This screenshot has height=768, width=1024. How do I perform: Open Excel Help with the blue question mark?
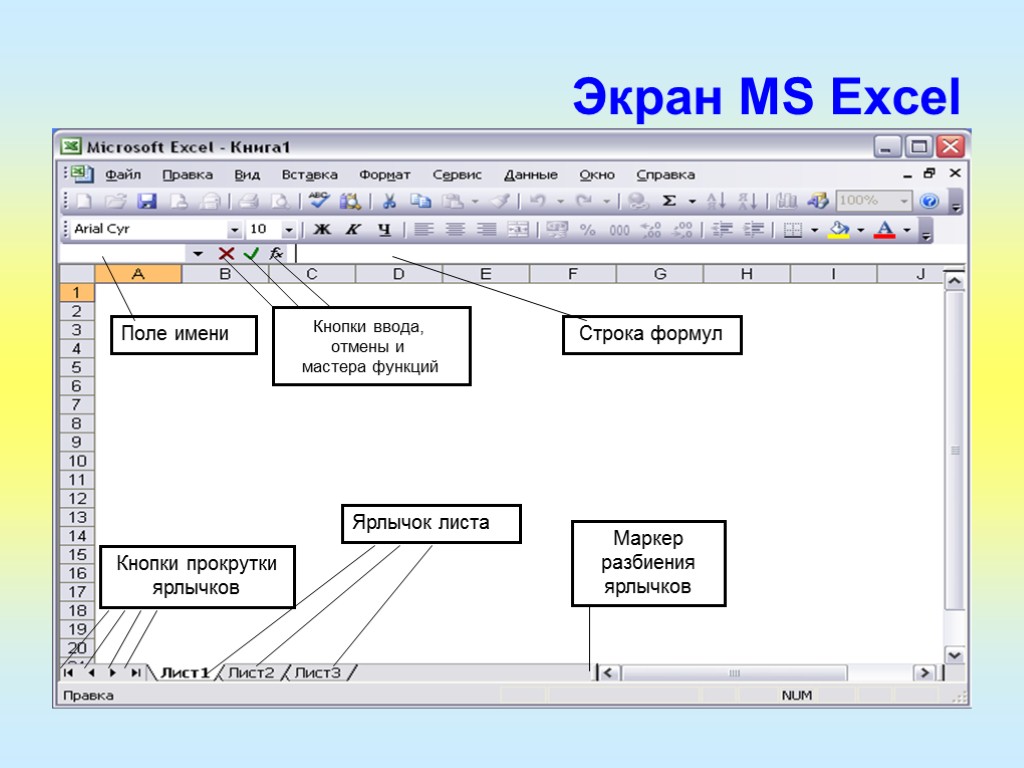click(929, 201)
